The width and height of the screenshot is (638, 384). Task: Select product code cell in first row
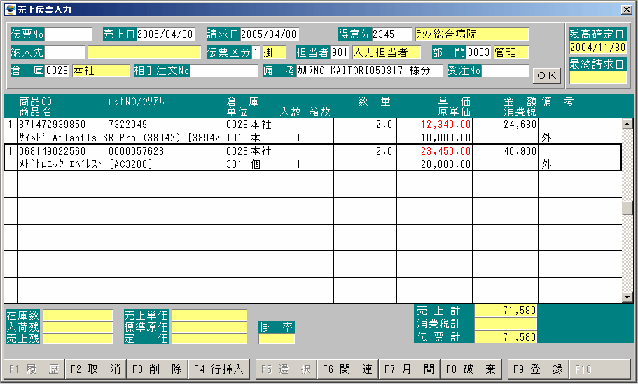(52, 124)
